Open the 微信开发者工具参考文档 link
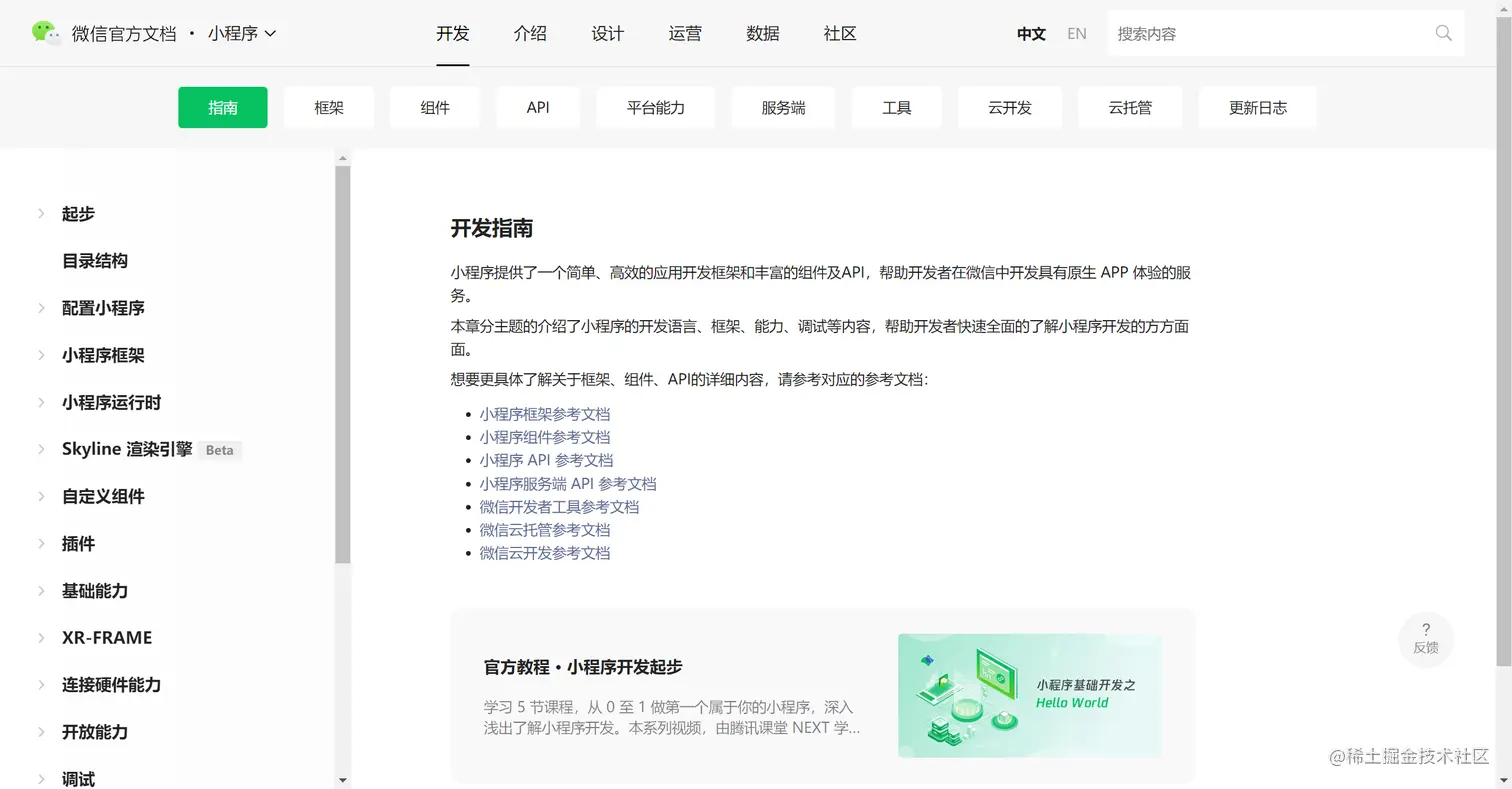Image resolution: width=1512 pixels, height=789 pixels. point(559,506)
